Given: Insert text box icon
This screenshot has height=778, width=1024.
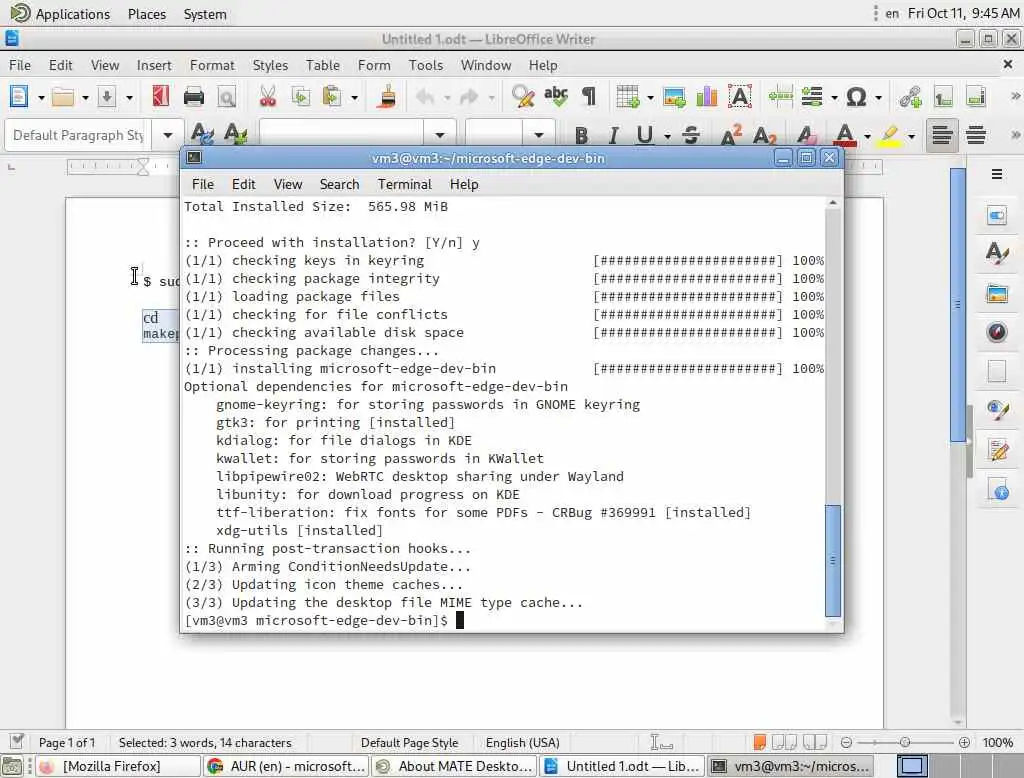Looking at the screenshot, I should [740, 97].
